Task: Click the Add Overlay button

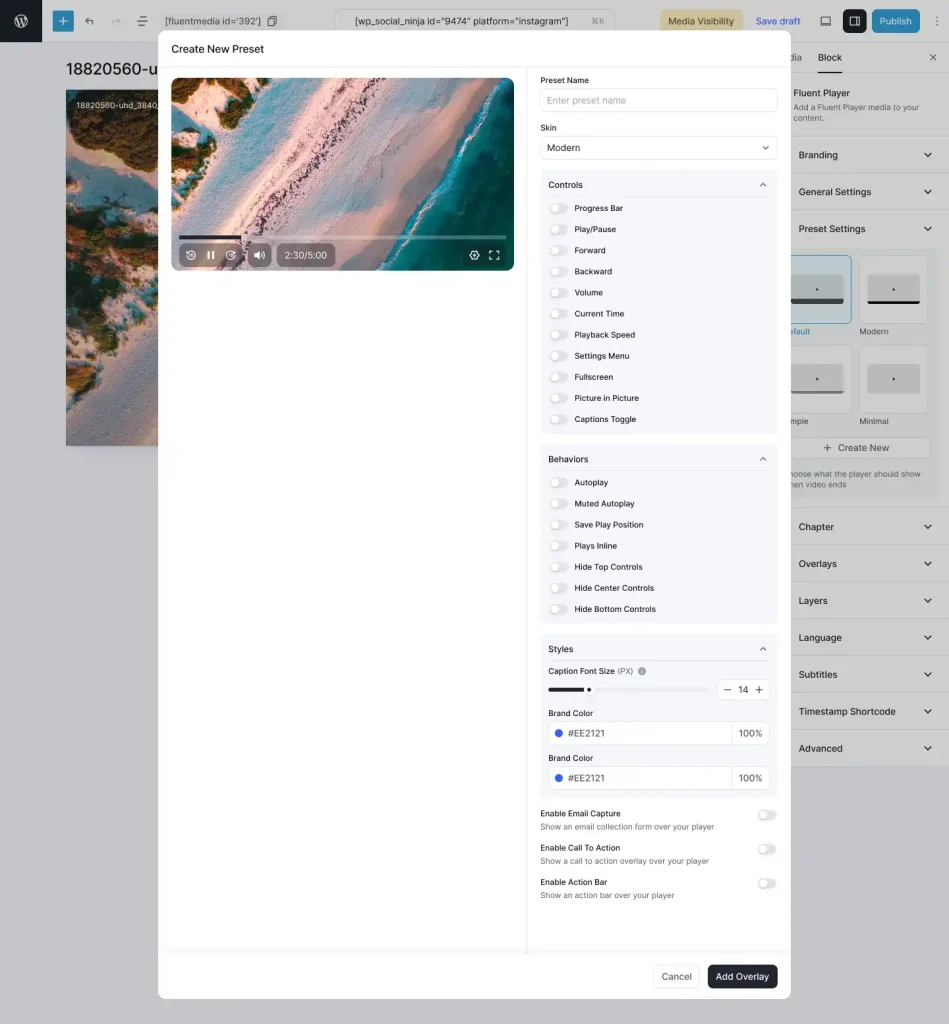Action: [x=742, y=976]
